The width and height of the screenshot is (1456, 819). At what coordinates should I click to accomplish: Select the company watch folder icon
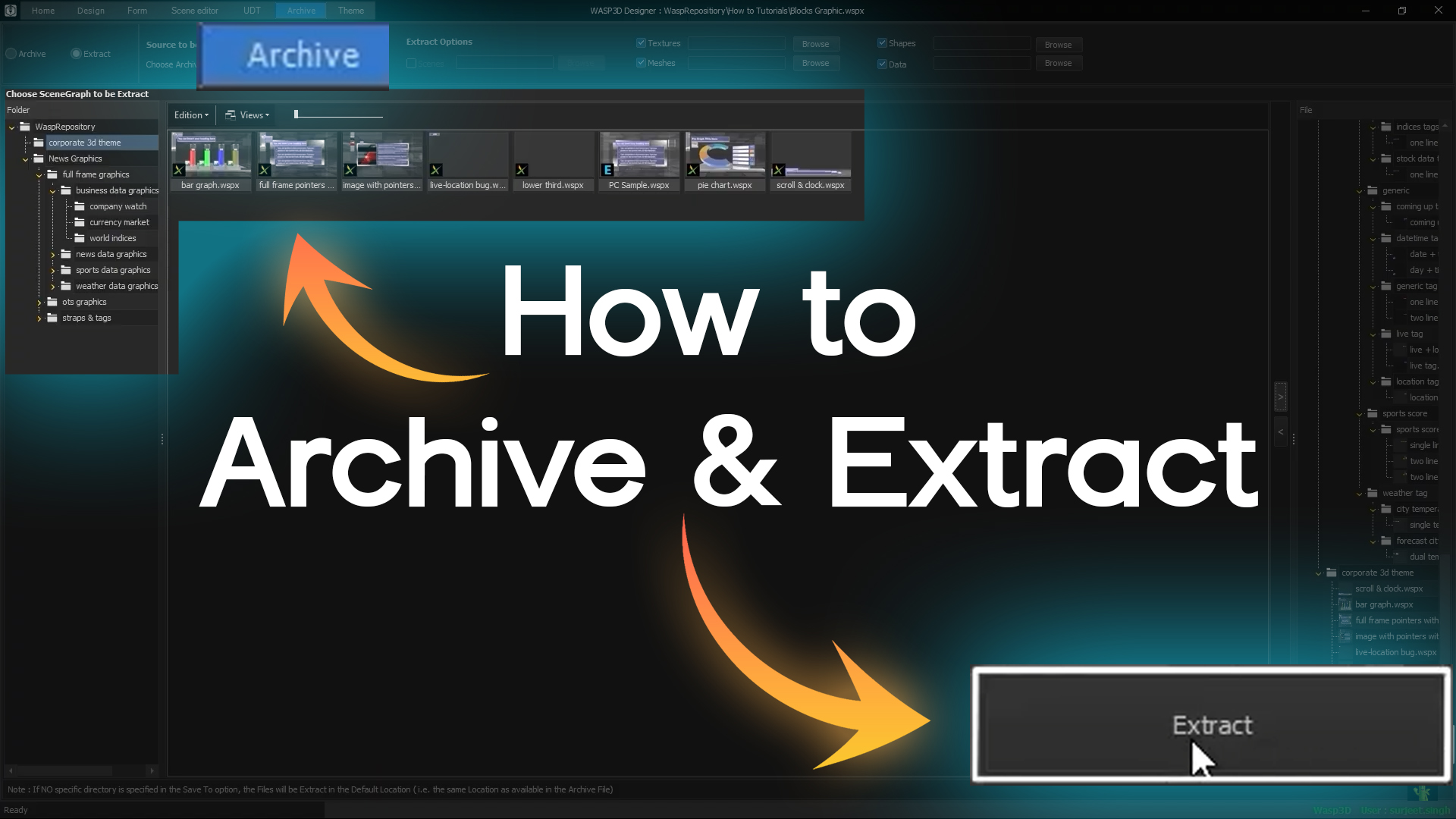(80, 206)
